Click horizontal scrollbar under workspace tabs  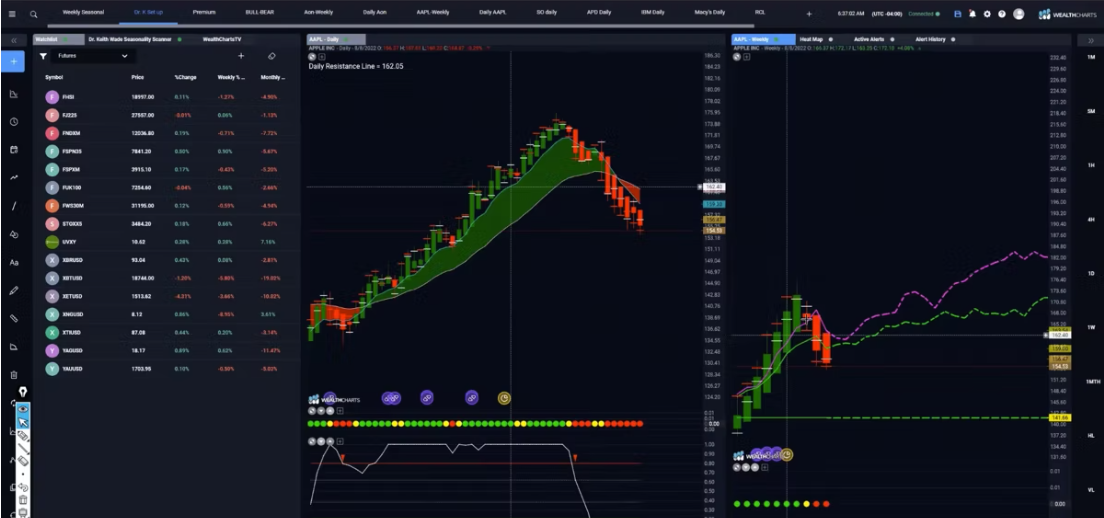(401, 25)
